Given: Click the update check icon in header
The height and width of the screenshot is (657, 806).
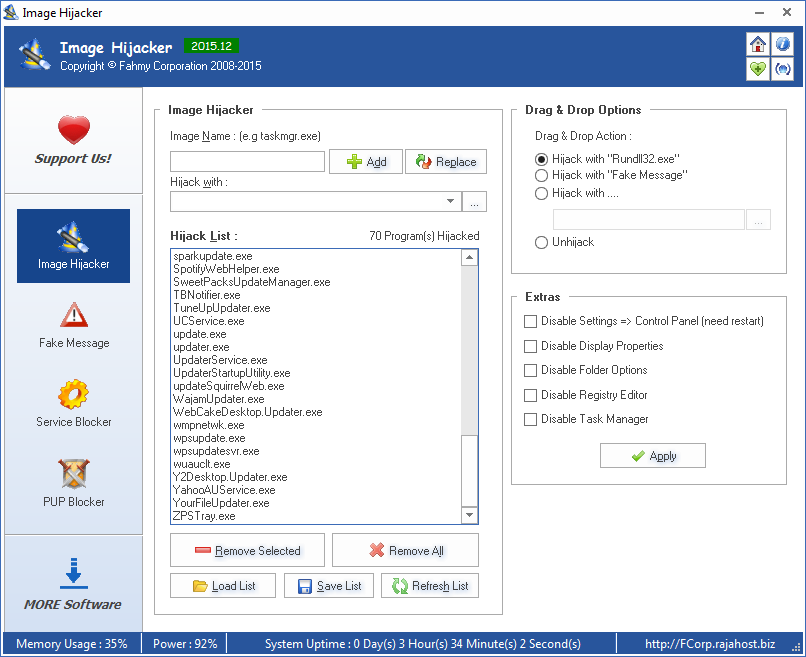Looking at the screenshot, I should [x=782, y=69].
